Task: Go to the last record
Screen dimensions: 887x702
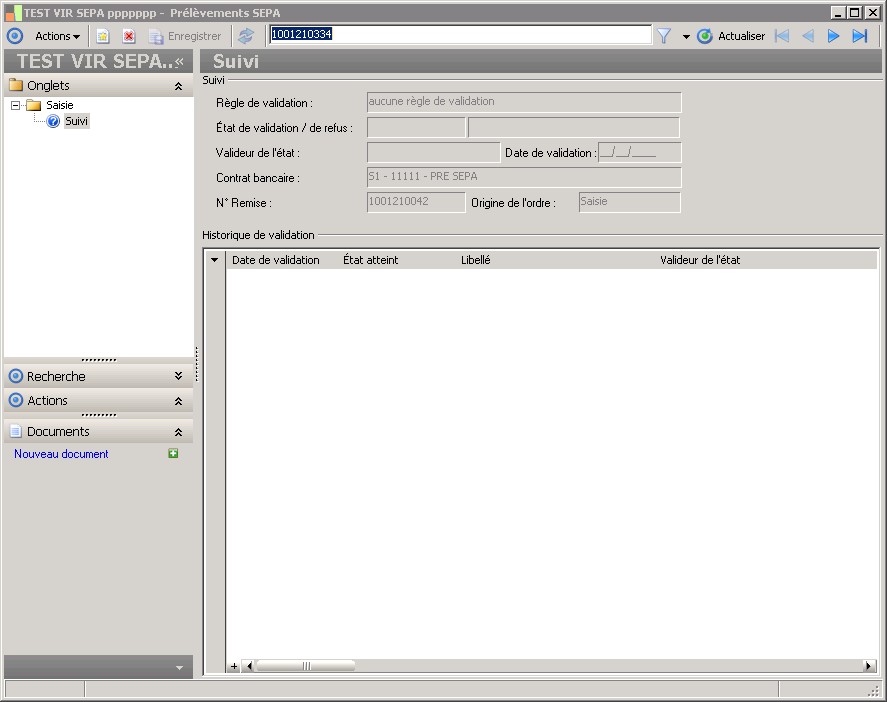Action: point(860,36)
